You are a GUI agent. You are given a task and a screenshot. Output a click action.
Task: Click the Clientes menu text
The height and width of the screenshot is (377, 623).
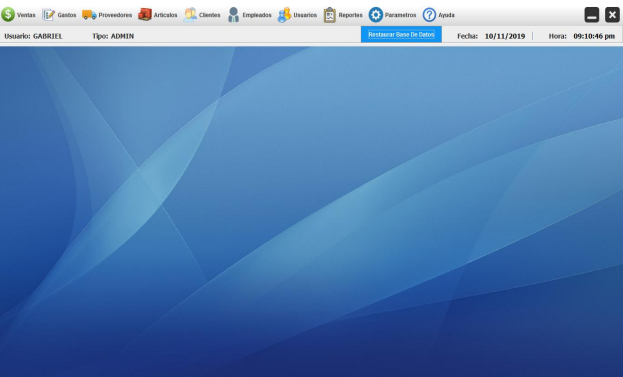tap(209, 15)
